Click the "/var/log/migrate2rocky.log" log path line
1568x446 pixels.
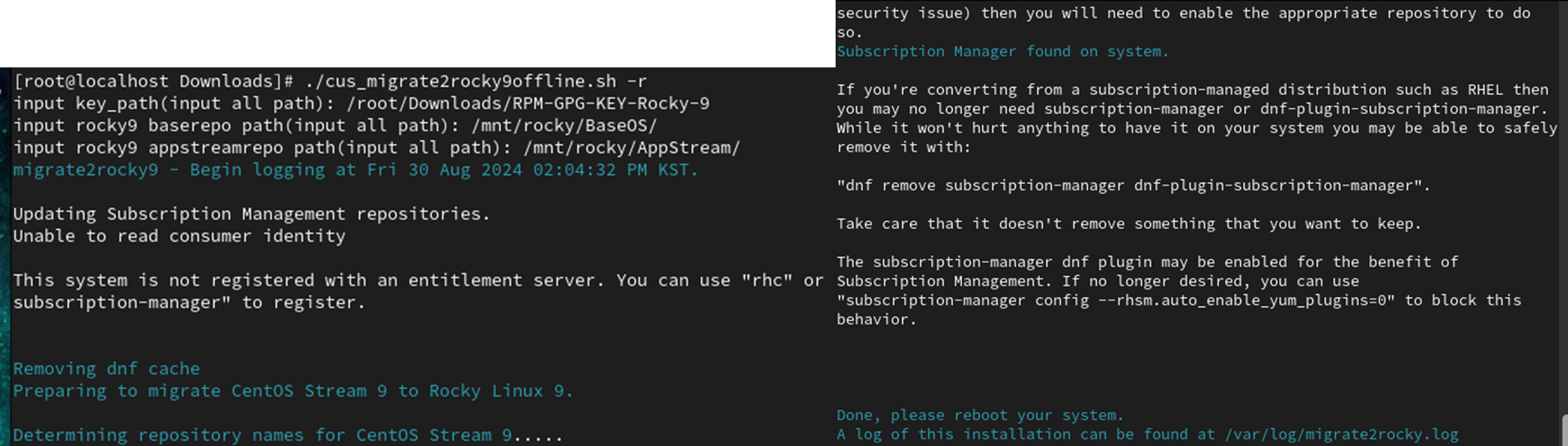1148,434
